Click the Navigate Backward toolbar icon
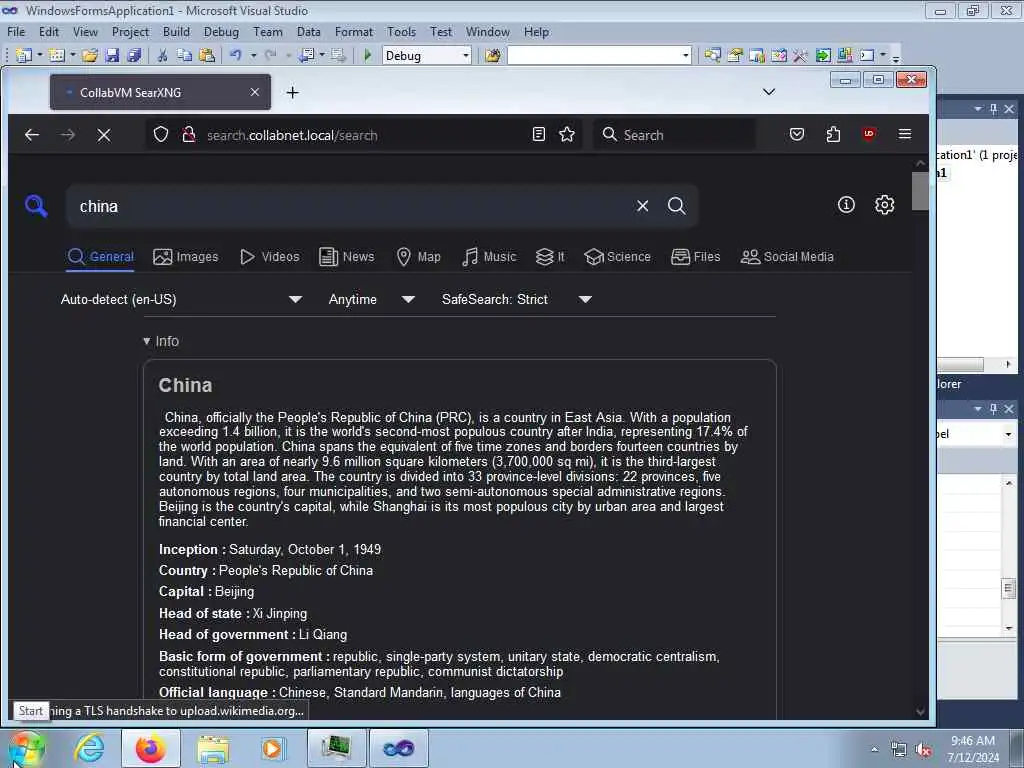1024x768 pixels. pyautogui.click(x=306, y=56)
